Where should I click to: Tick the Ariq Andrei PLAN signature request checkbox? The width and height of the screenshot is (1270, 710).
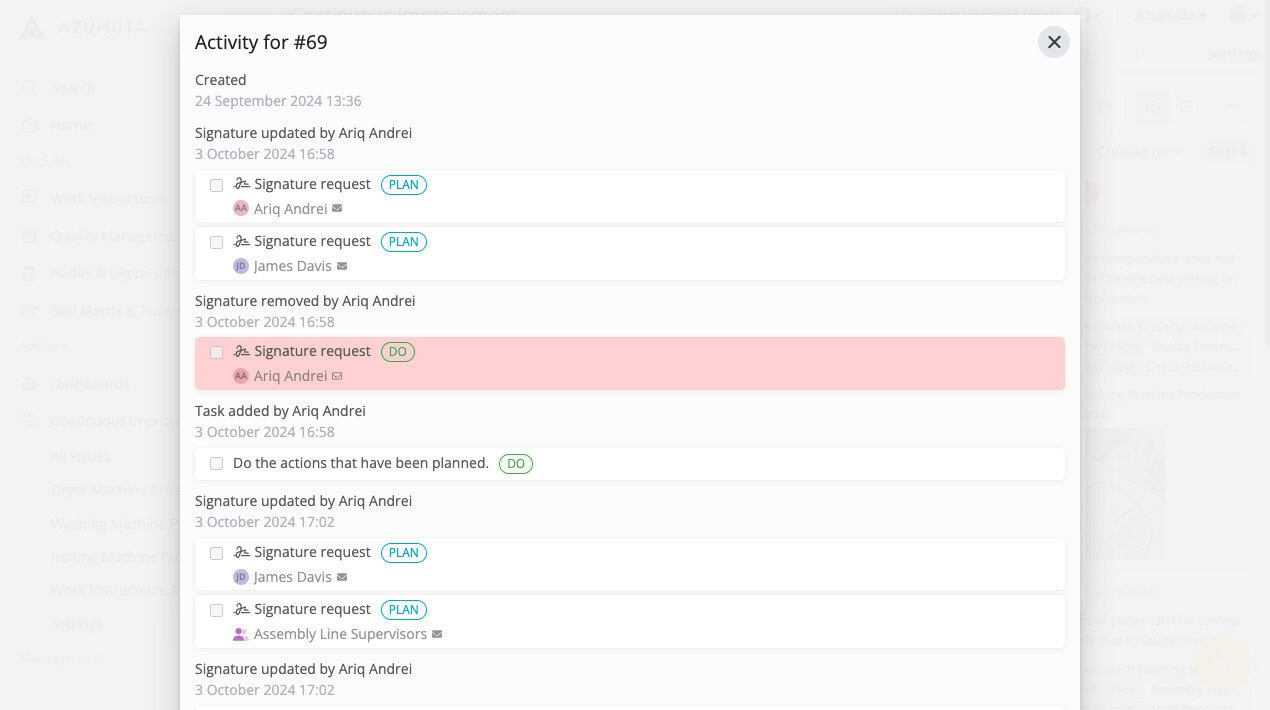217,185
